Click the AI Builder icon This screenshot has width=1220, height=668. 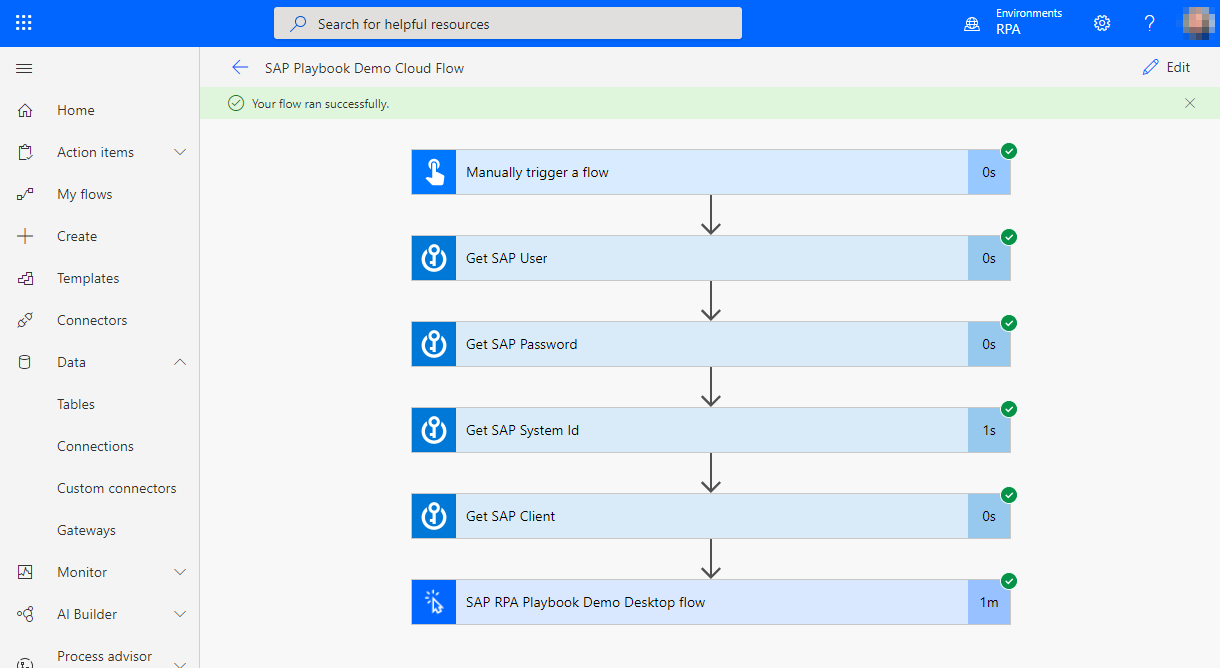[x=26, y=614]
